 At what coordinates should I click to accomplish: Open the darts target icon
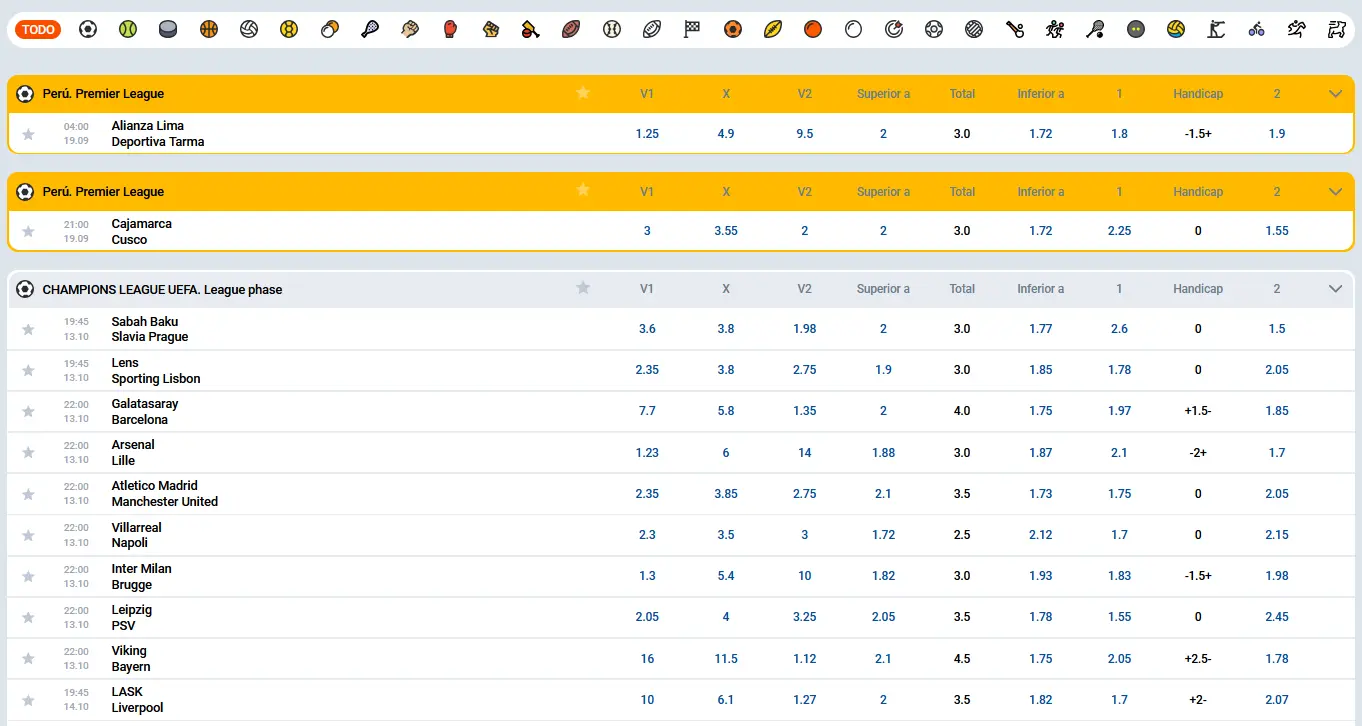894,30
